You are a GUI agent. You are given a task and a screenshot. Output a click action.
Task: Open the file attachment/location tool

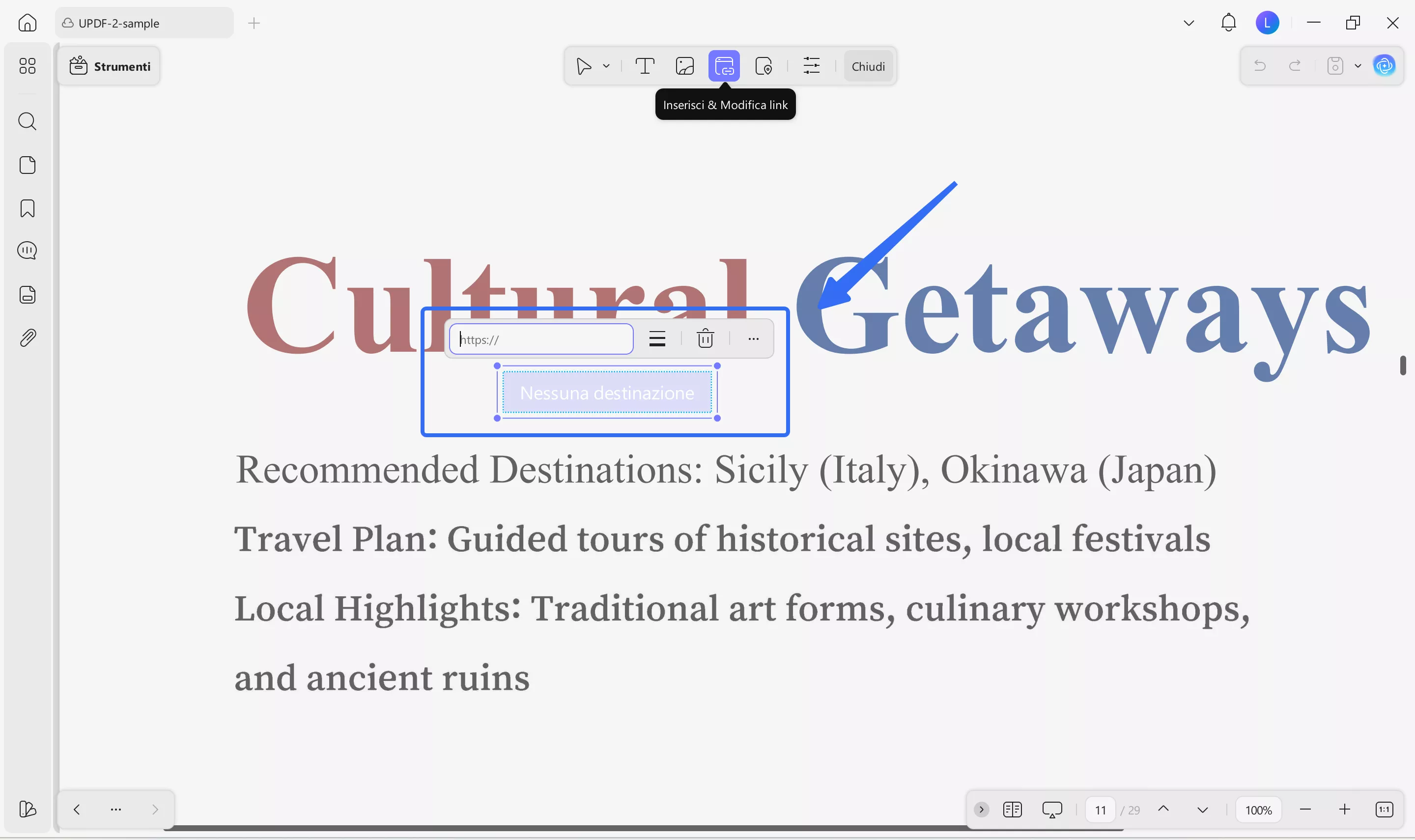click(x=764, y=66)
